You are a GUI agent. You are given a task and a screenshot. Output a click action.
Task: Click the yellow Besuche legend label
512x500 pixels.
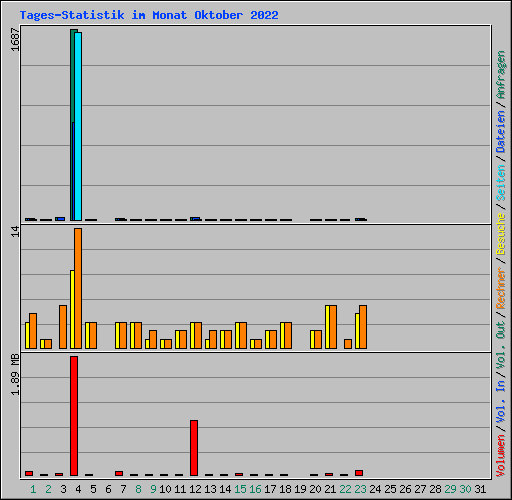(x=501, y=234)
